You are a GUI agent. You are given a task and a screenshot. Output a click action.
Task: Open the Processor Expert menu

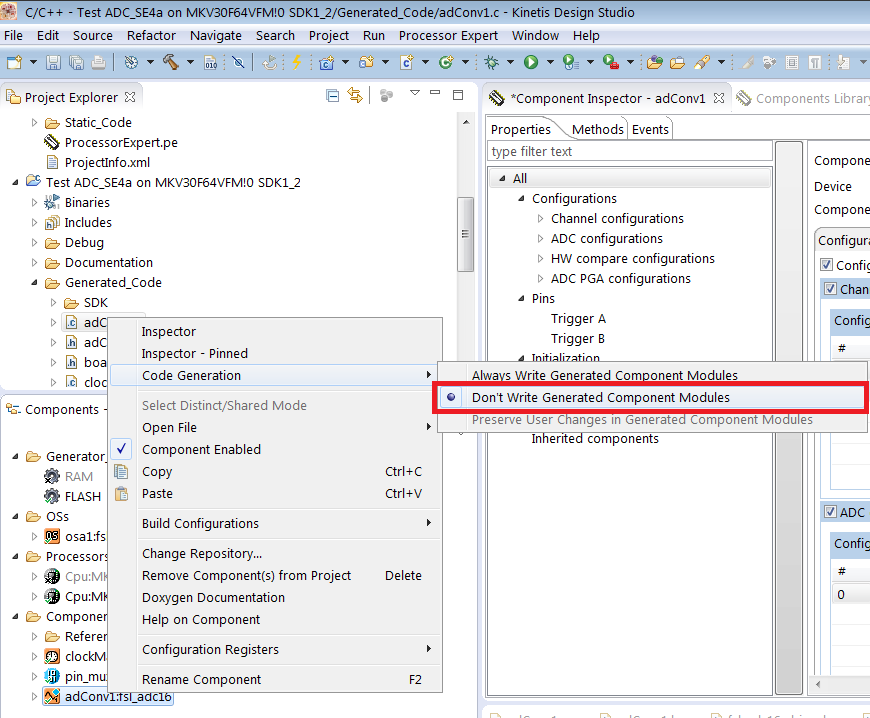pyautogui.click(x=448, y=36)
